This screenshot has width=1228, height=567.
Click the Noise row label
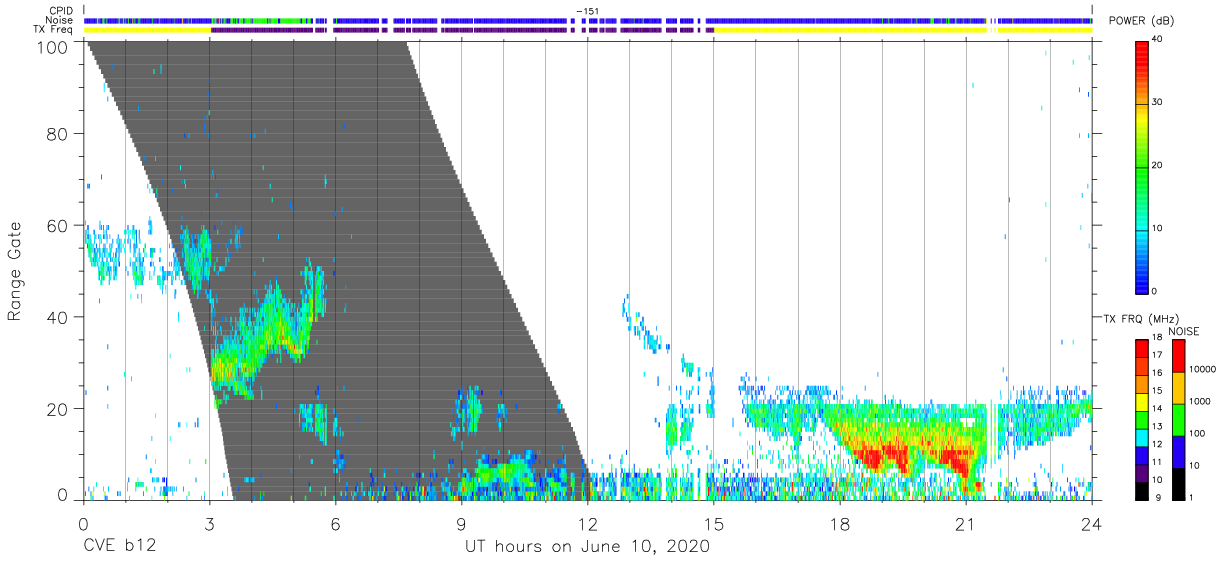tap(60, 20)
